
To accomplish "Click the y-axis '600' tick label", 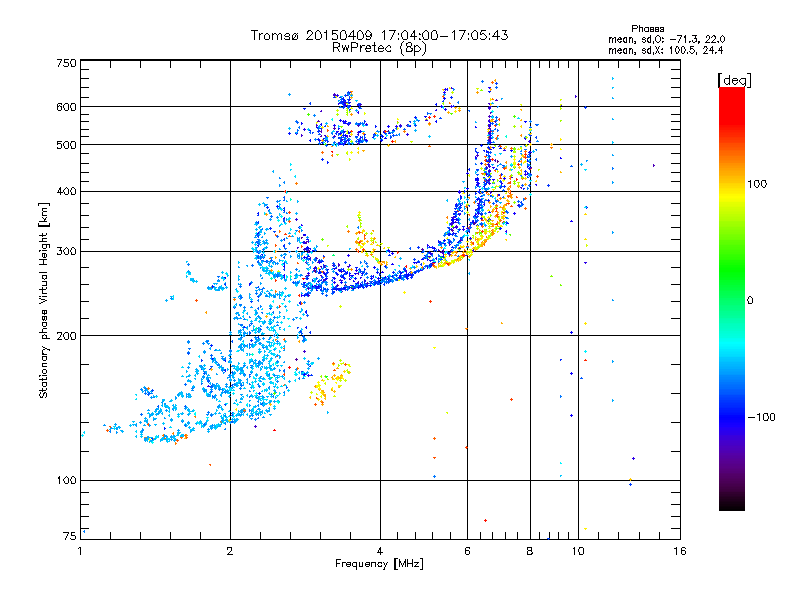I will 66,107.
